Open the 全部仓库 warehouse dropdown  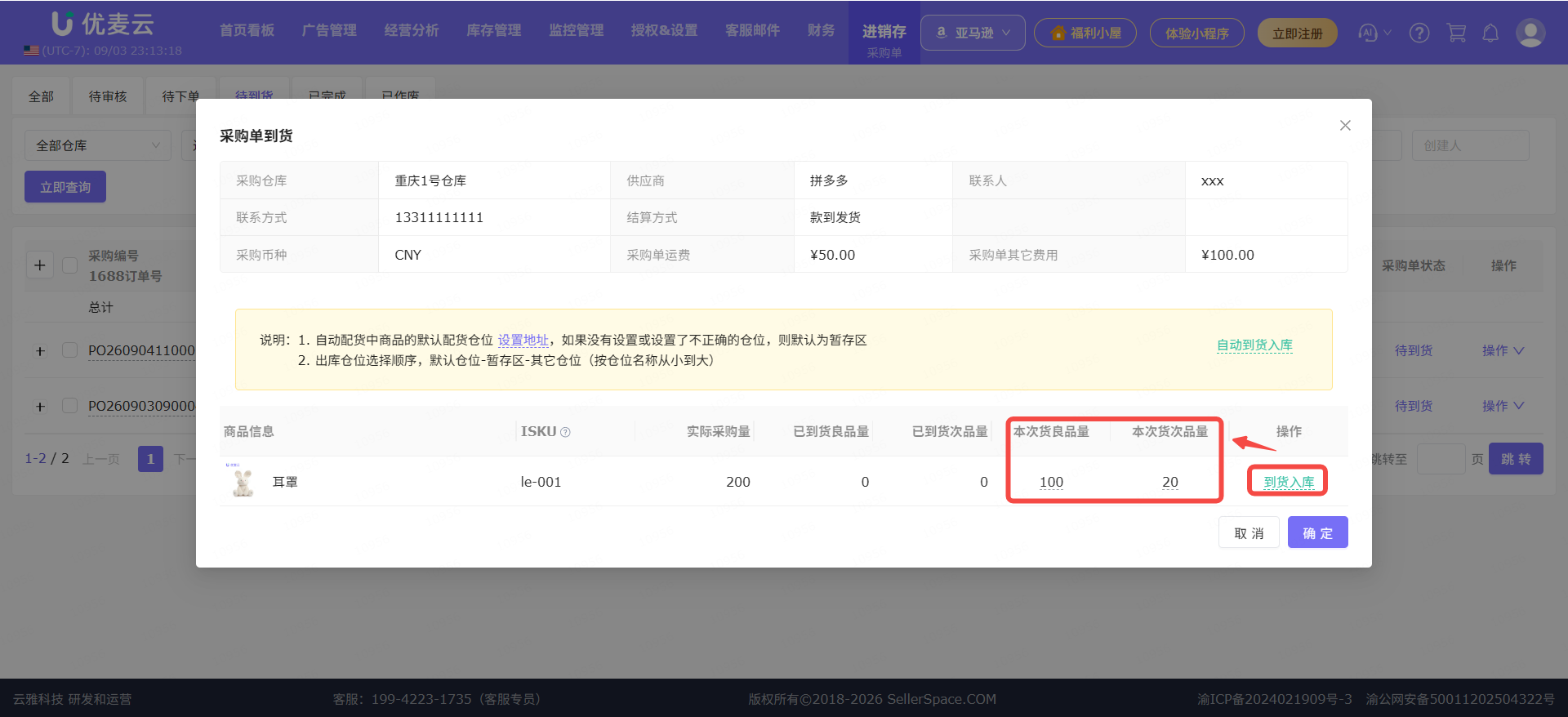click(x=98, y=145)
